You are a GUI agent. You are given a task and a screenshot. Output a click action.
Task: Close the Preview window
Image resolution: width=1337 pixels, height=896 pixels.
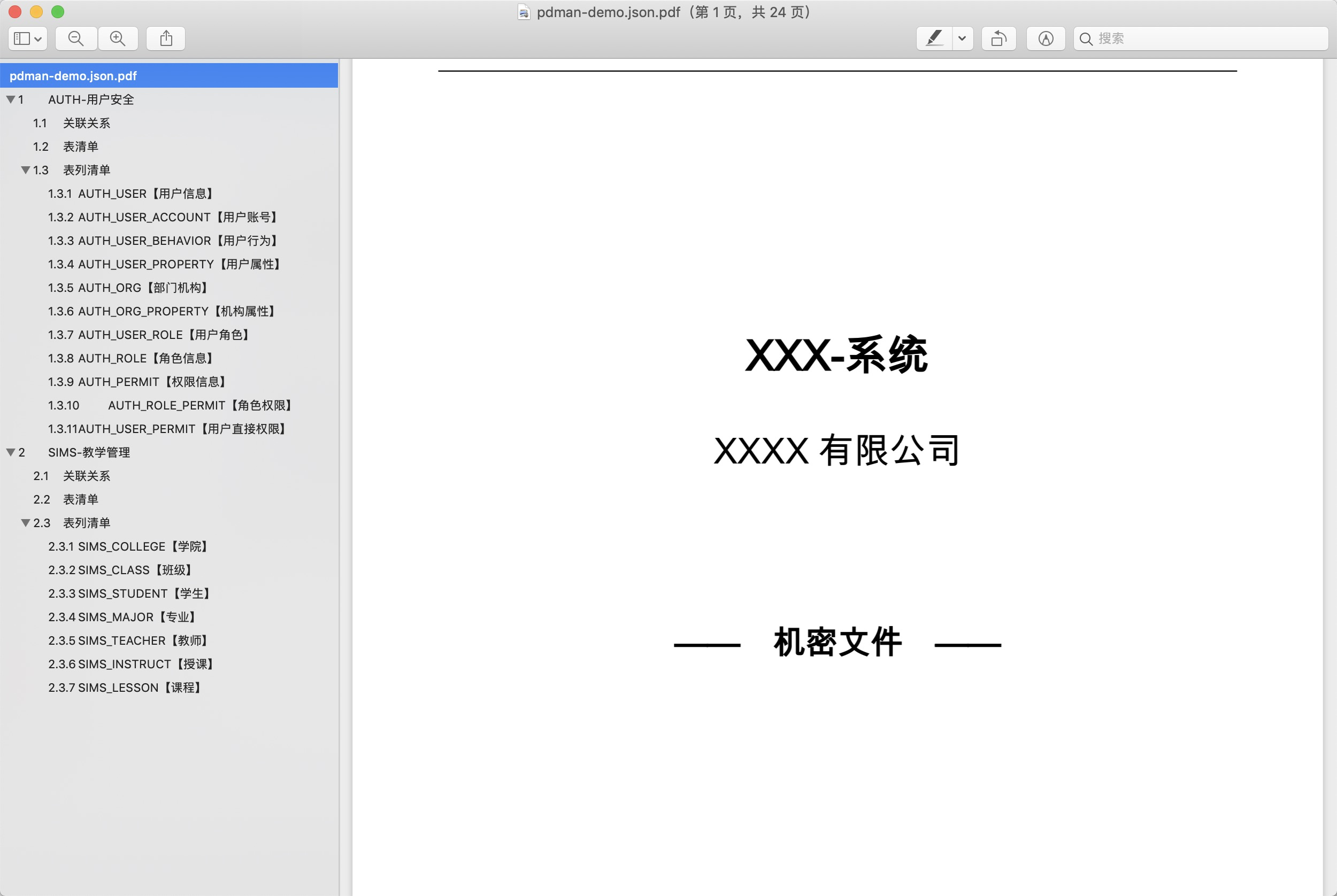click(15, 11)
